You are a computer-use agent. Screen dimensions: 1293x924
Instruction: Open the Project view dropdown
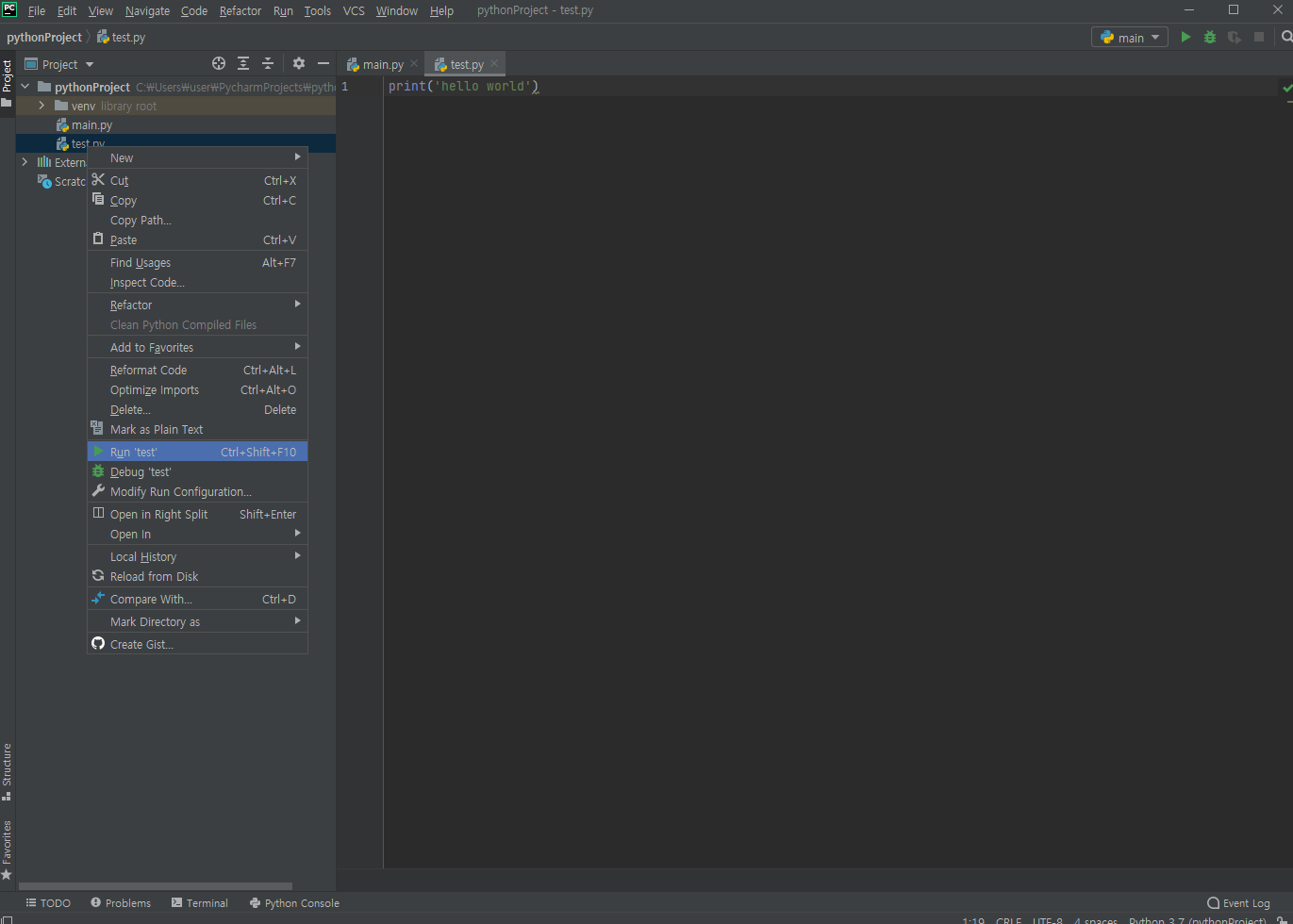click(x=59, y=64)
